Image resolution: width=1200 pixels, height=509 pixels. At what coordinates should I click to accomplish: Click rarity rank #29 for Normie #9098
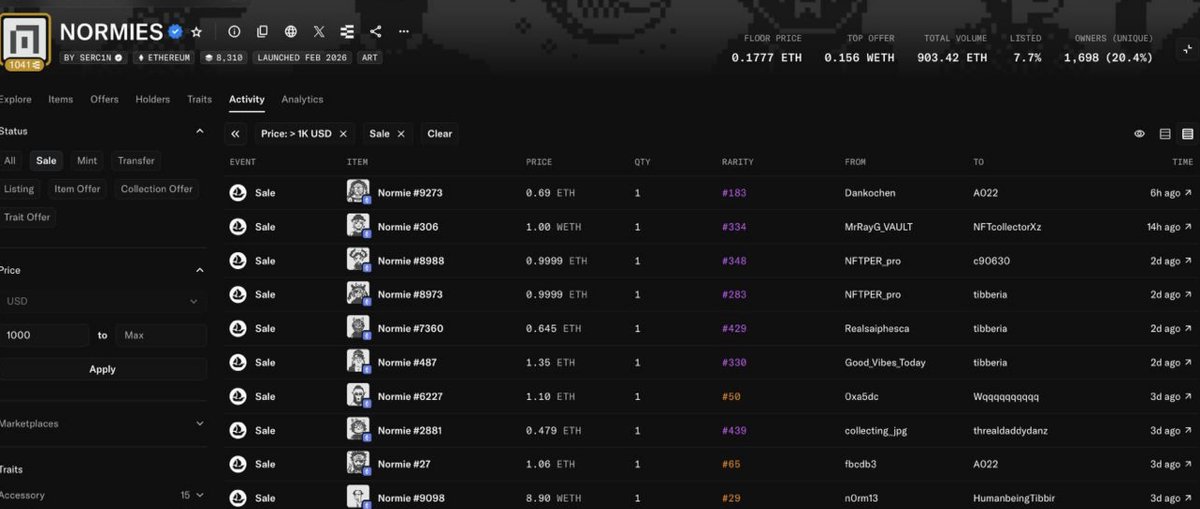pyautogui.click(x=731, y=498)
